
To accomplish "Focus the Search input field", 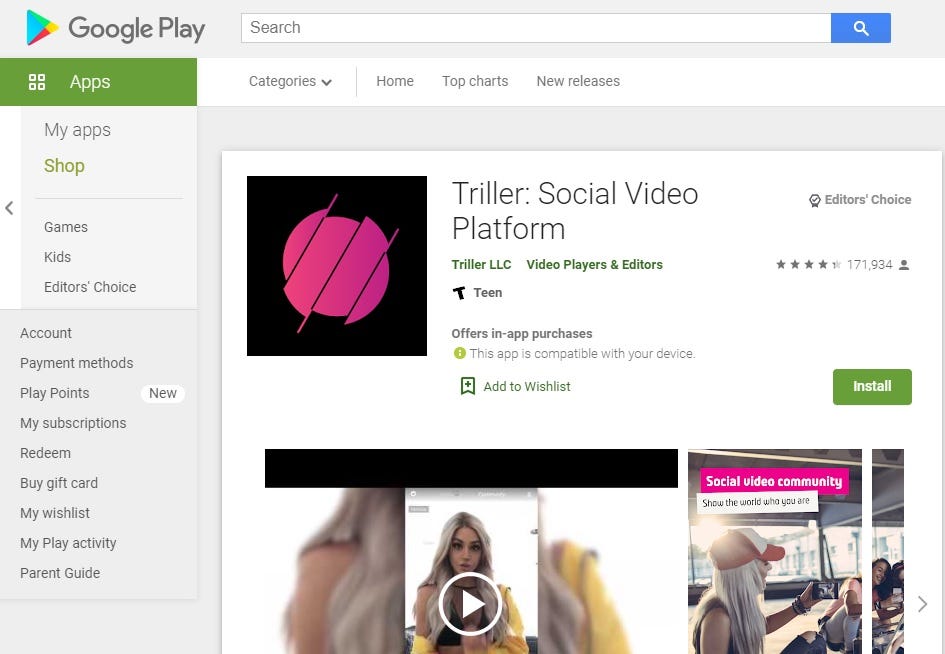I will 536,28.
